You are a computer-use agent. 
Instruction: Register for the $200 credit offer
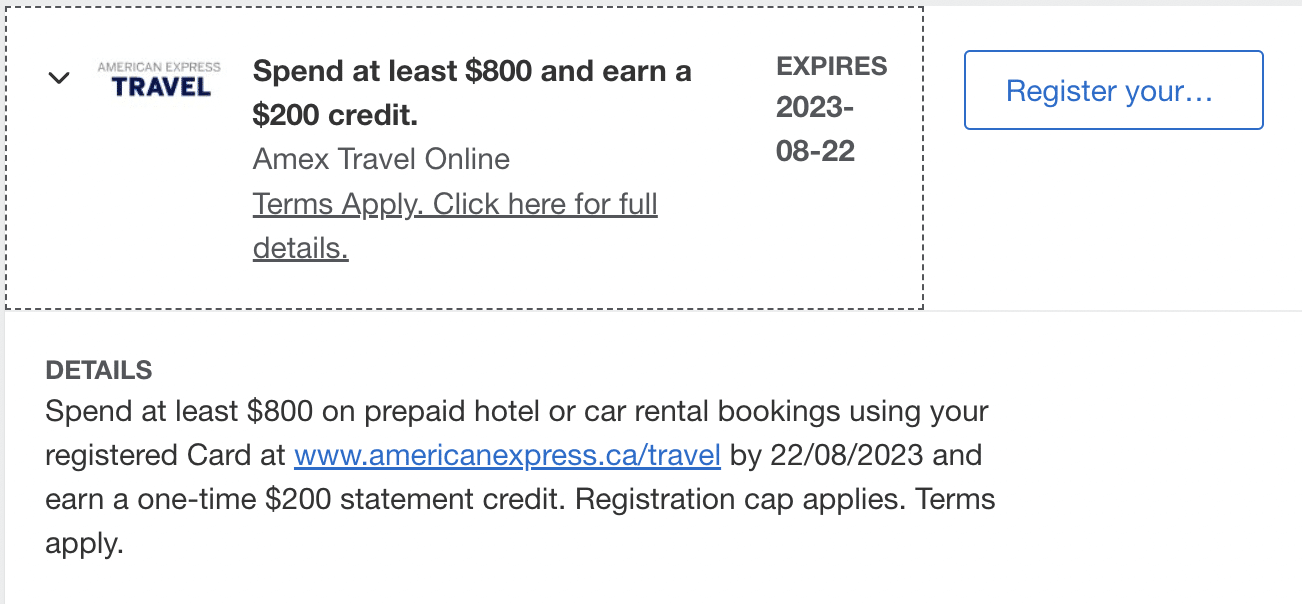coord(1113,90)
